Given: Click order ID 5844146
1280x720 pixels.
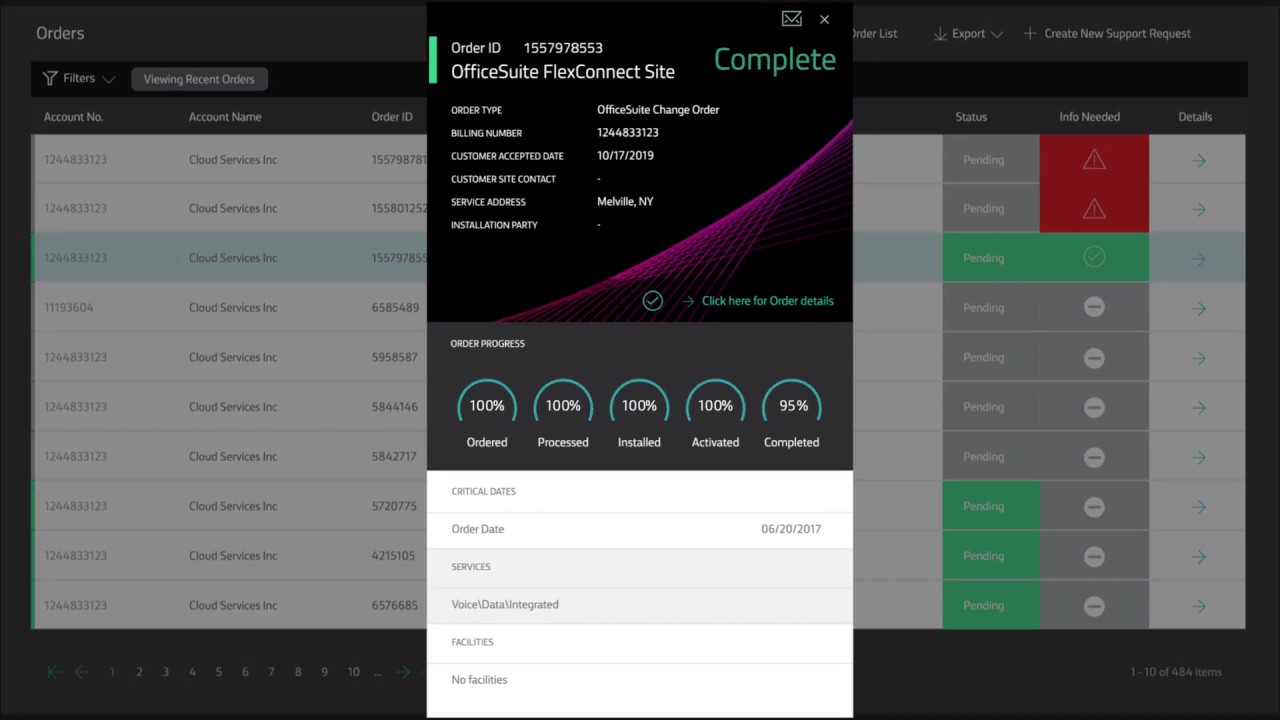Looking at the screenshot, I should click(394, 407).
